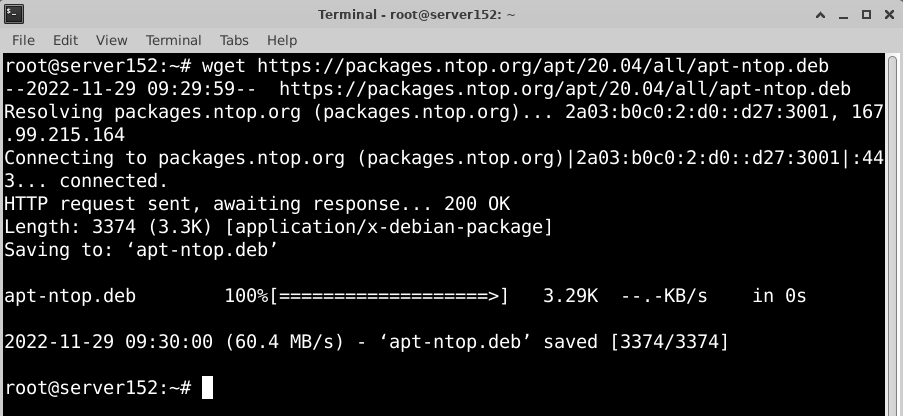Open the Edit menu
This screenshot has height=416, width=903.
[65, 40]
